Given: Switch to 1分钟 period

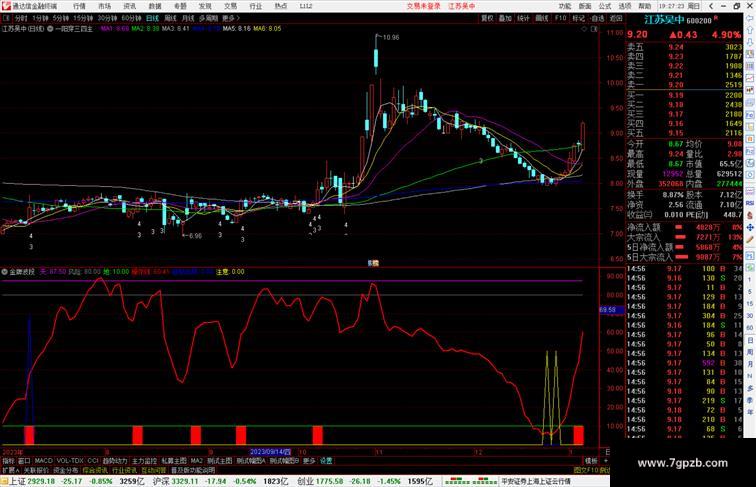Looking at the screenshot, I should [40, 18].
